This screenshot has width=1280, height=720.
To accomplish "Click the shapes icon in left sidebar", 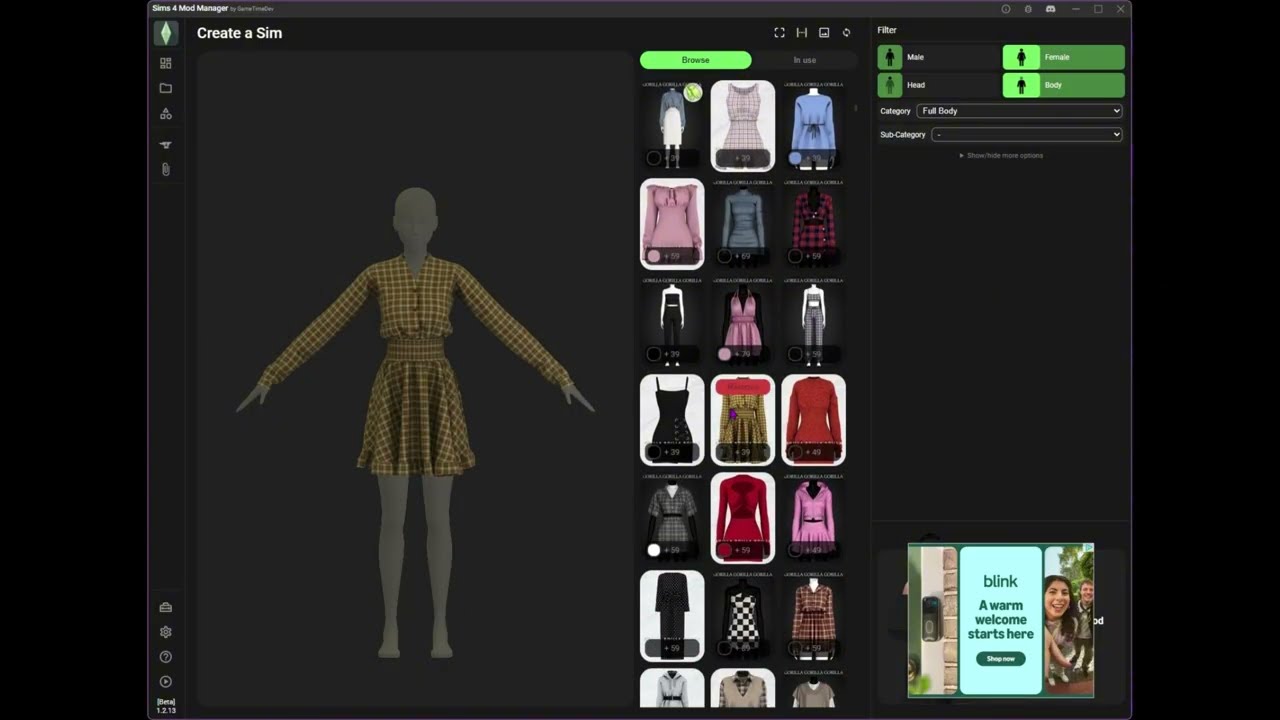I will tap(166, 114).
